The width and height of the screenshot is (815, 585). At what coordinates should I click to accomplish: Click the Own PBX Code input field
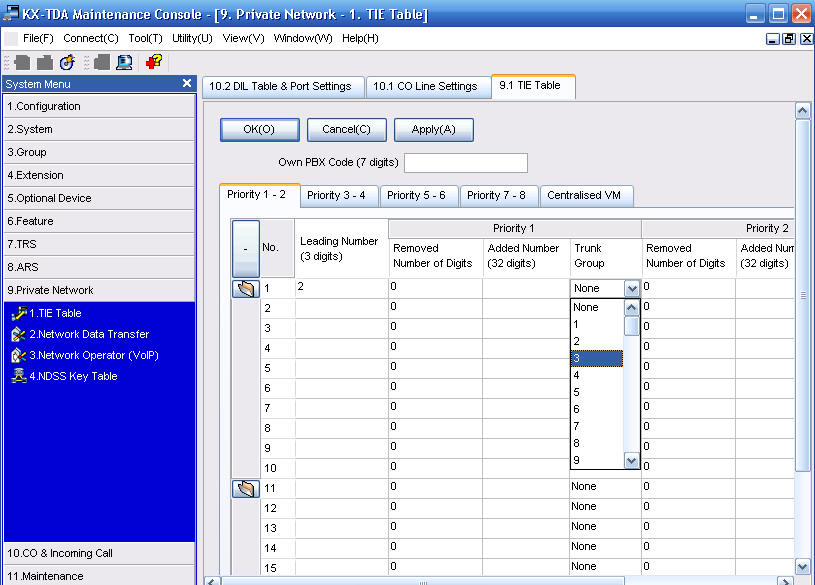pyautogui.click(x=466, y=163)
